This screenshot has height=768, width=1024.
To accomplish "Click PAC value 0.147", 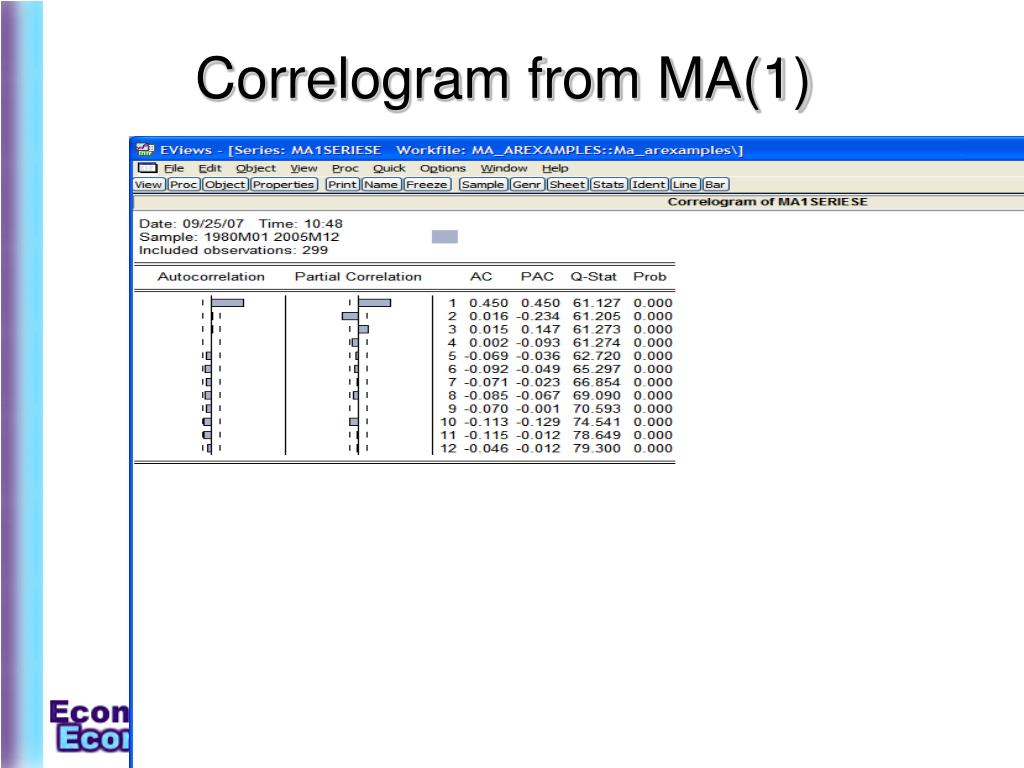I will pos(540,329).
